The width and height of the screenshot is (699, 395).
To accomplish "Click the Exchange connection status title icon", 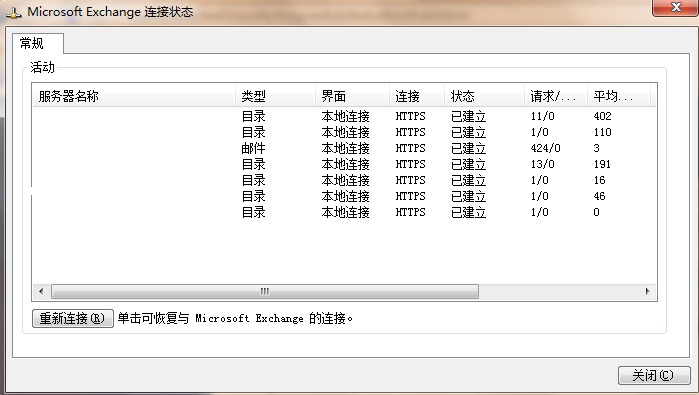I will pos(13,12).
